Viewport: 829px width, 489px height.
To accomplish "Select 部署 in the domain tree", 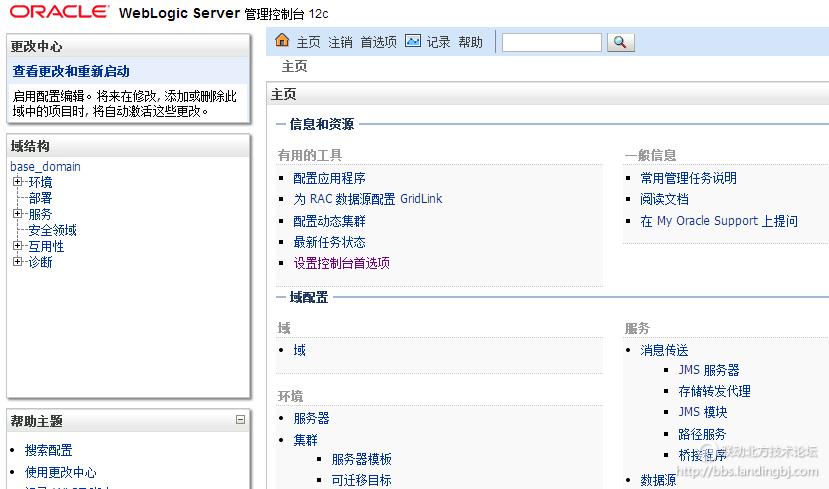I will [x=41, y=198].
